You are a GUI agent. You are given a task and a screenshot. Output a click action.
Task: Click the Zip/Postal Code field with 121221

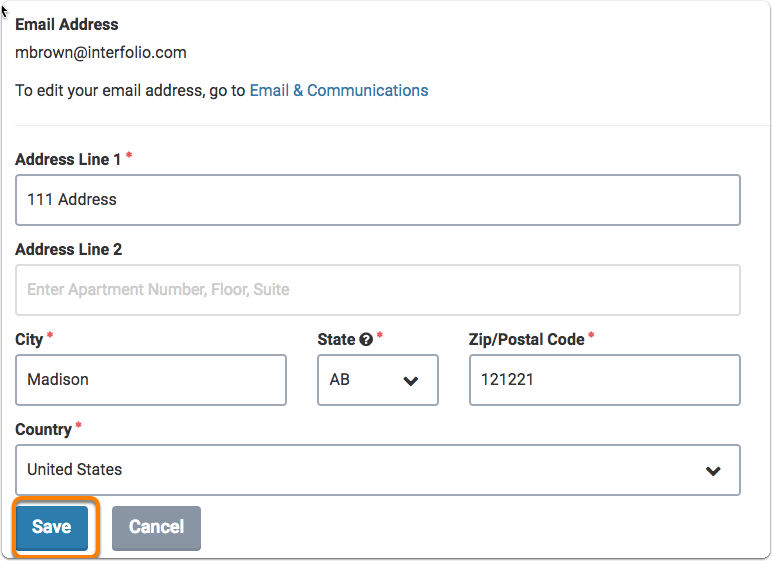click(x=604, y=380)
